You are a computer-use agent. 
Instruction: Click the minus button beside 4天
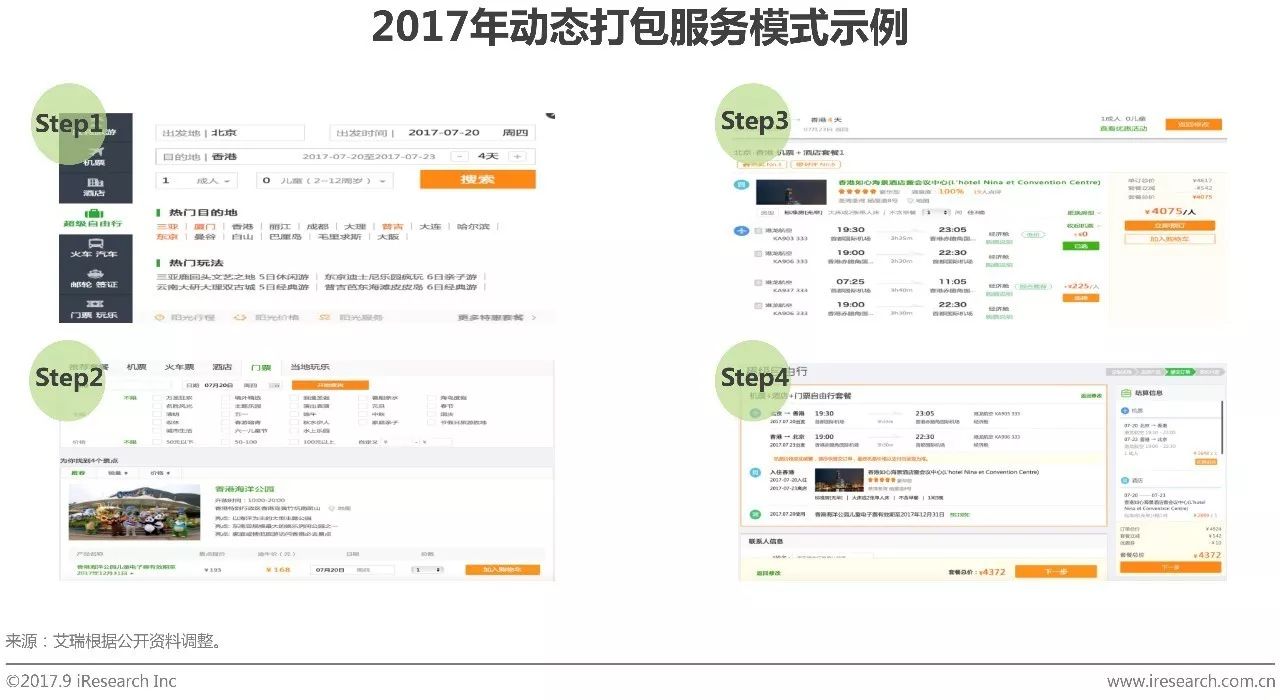[459, 156]
